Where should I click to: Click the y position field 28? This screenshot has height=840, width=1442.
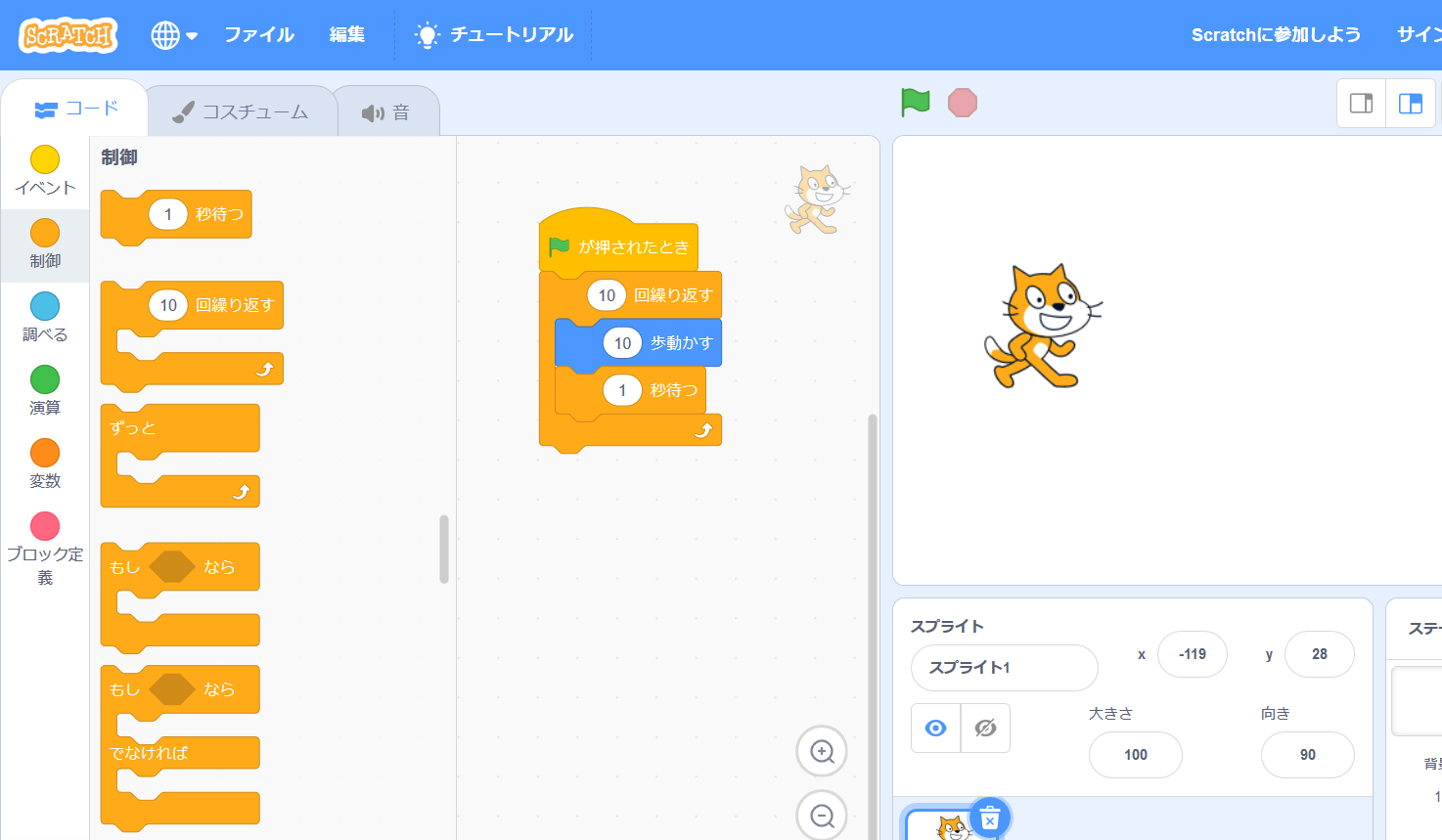pyautogui.click(x=1319, y=654)
